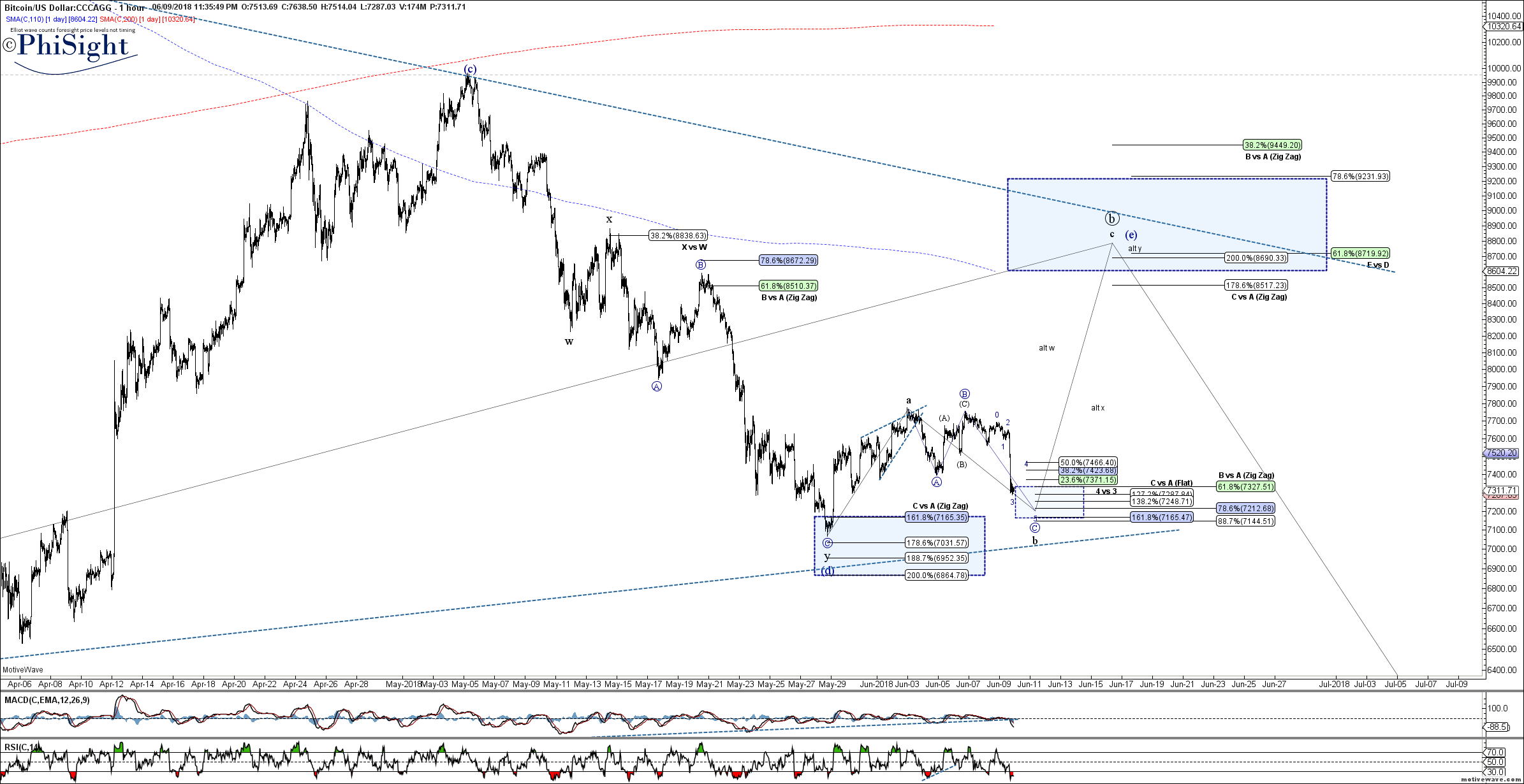Click the 78.6%(9231.93) retracement label
Viewport: 1524px width, 784px height.
coord(1360,177)
